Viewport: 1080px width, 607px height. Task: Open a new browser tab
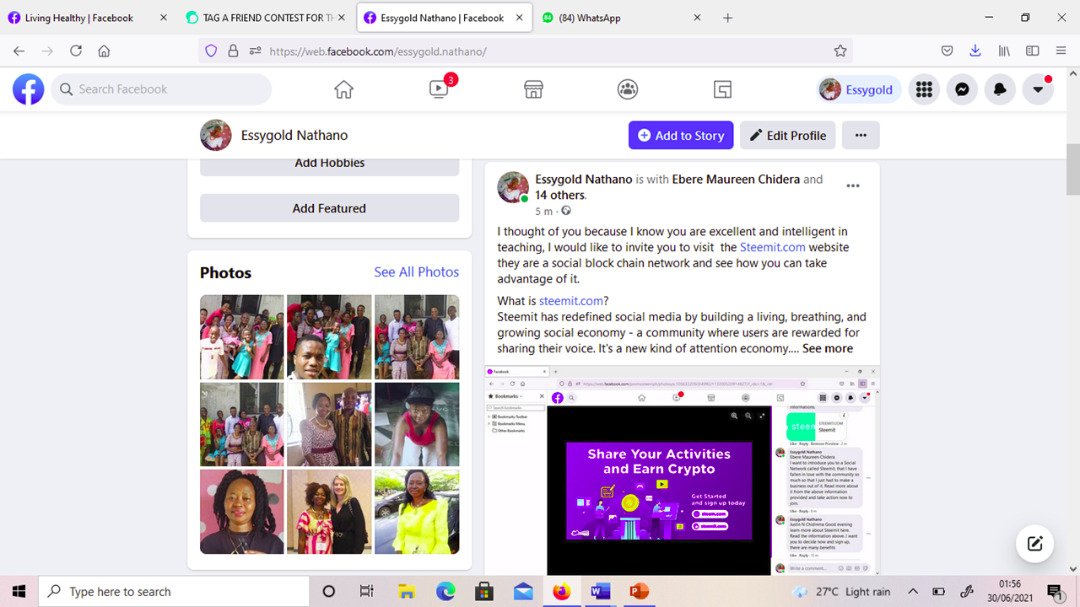point(727,18)
